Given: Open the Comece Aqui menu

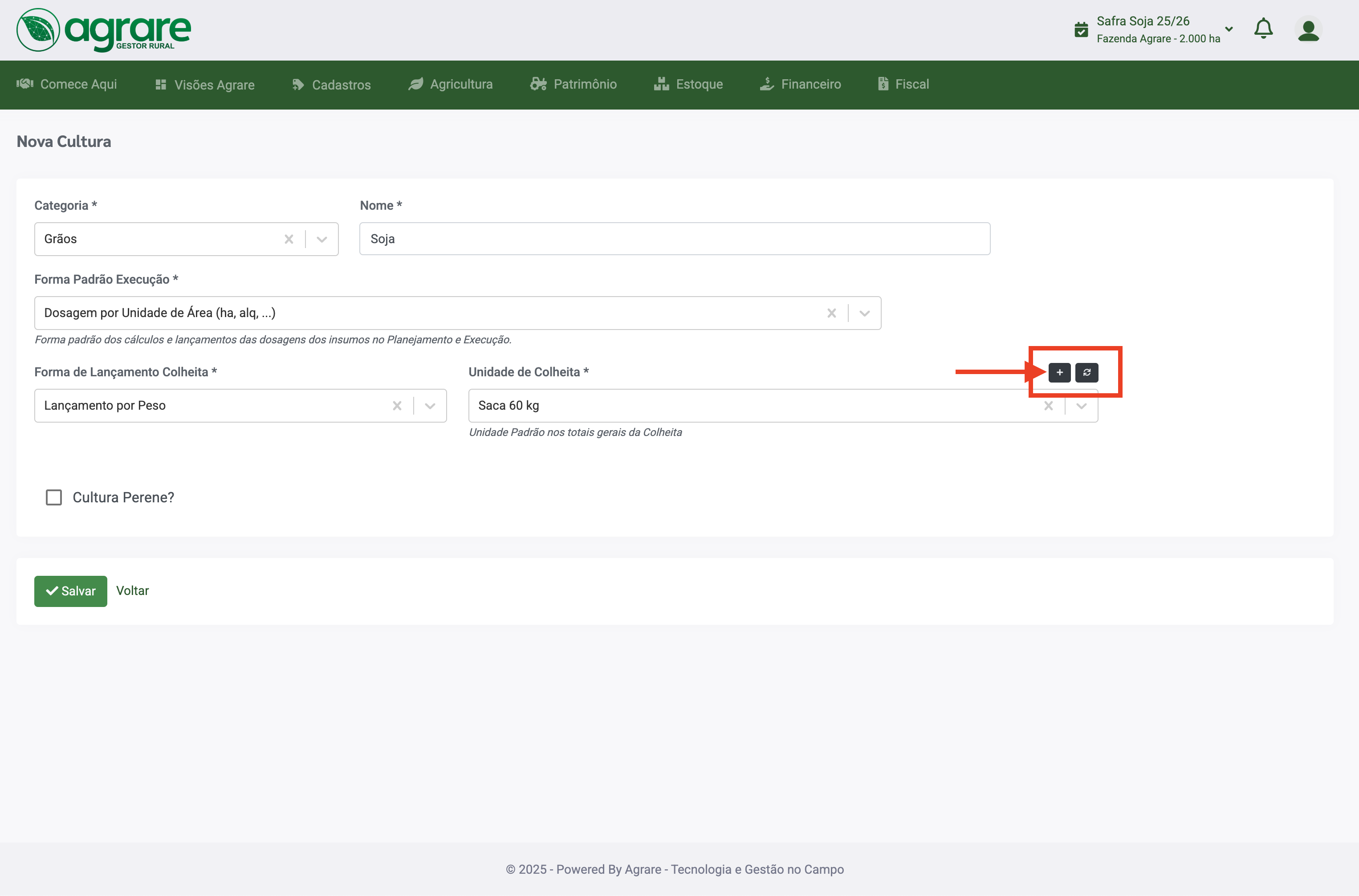Looking at the screenshot, I should click(x=67, y=84).
